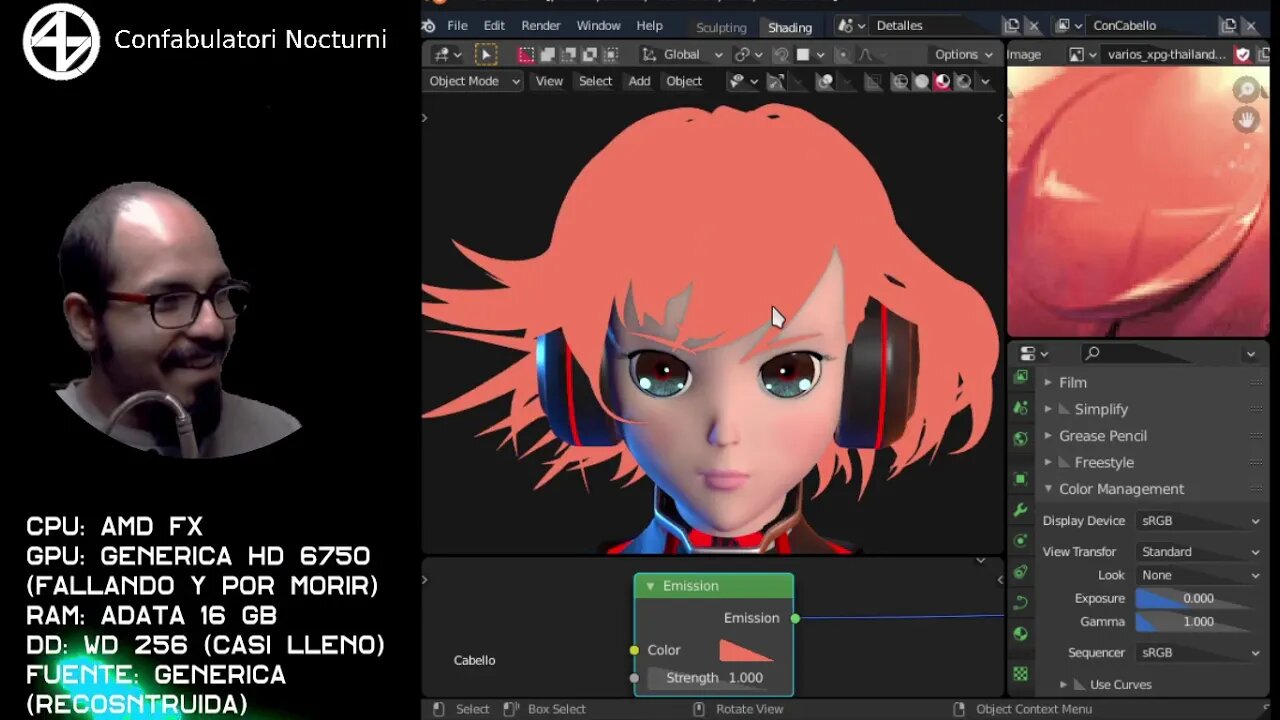Switch to Rendered viewport shading

click(963, 81)
